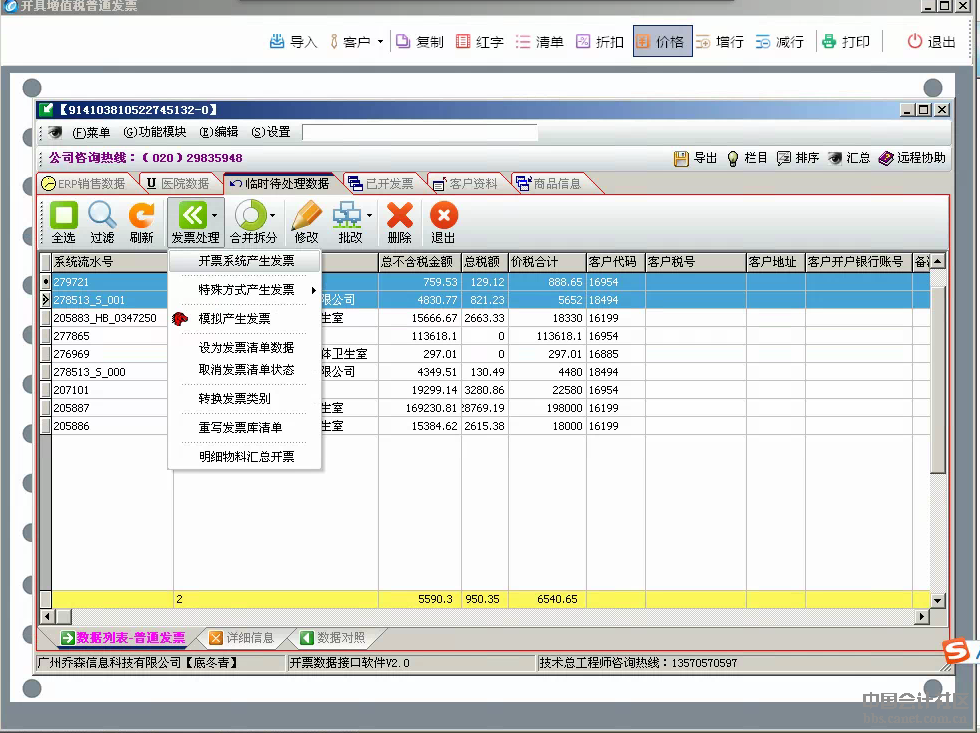Viewport: 980px width, 733px height.
Task: Choose 开票系统产生发票 from the menu
Action: [246, 261]
